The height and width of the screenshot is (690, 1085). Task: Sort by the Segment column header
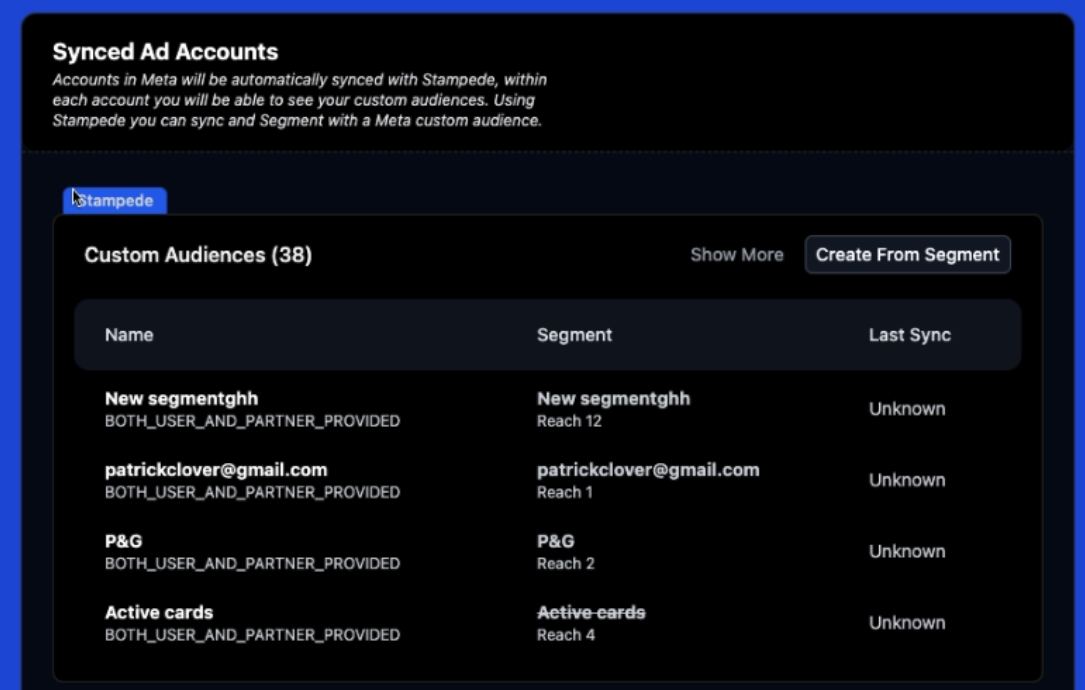tap(574, 335)
